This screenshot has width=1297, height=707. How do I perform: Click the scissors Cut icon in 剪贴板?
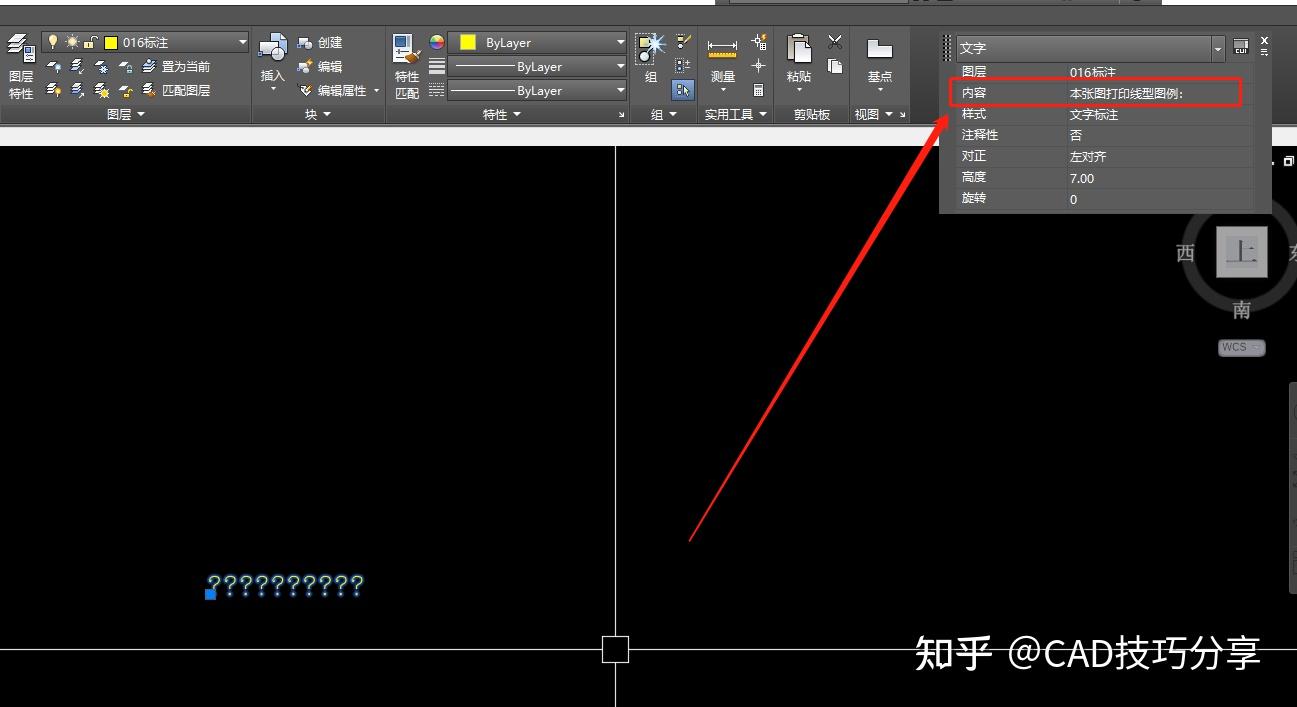point(833,43)
